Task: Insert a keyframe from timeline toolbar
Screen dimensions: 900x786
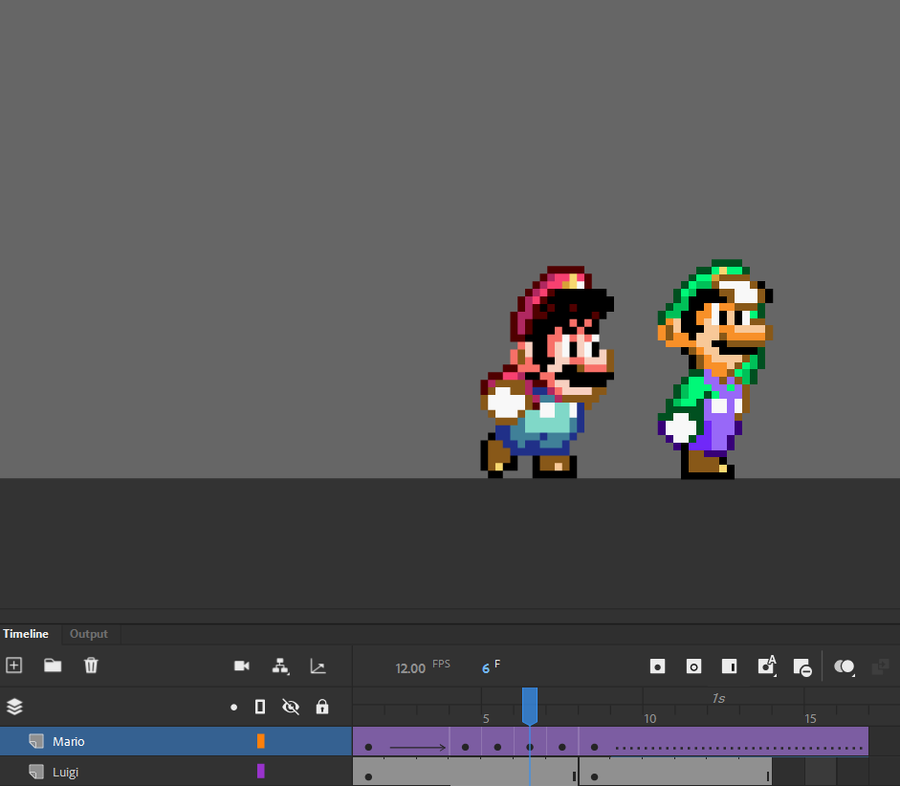Action: click(657, 667)
